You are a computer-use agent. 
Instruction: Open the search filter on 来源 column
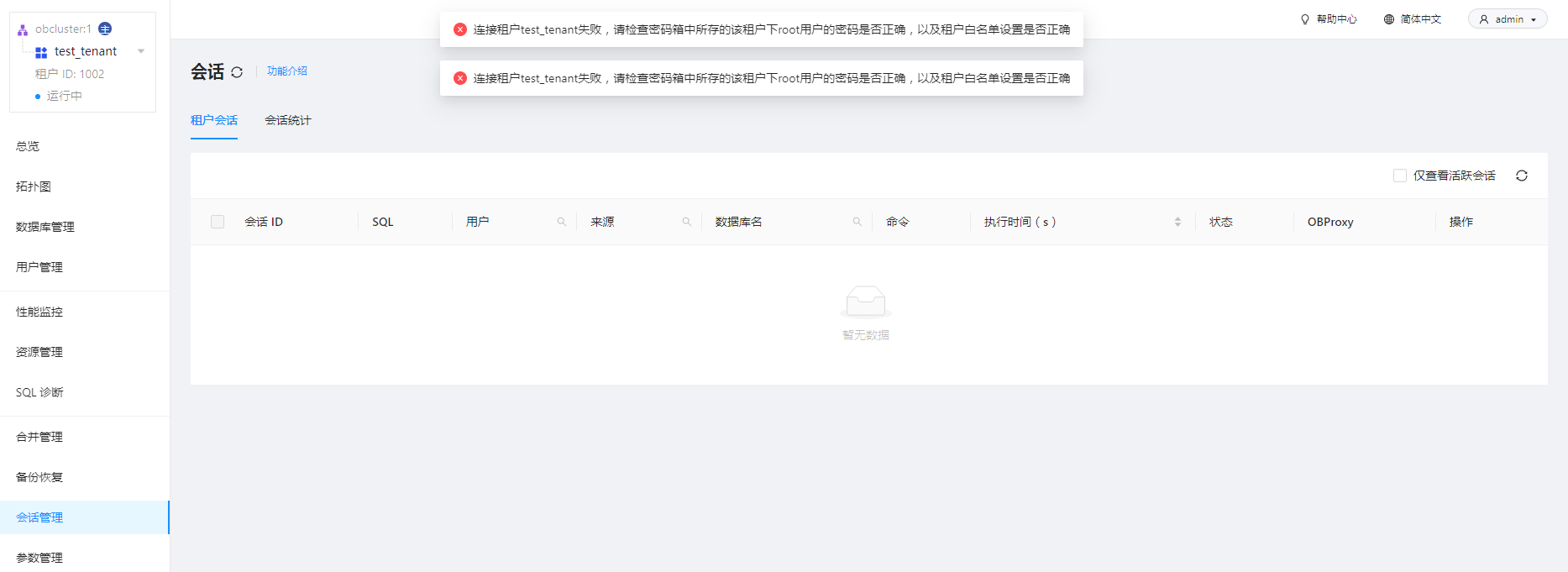click(687, 222)
